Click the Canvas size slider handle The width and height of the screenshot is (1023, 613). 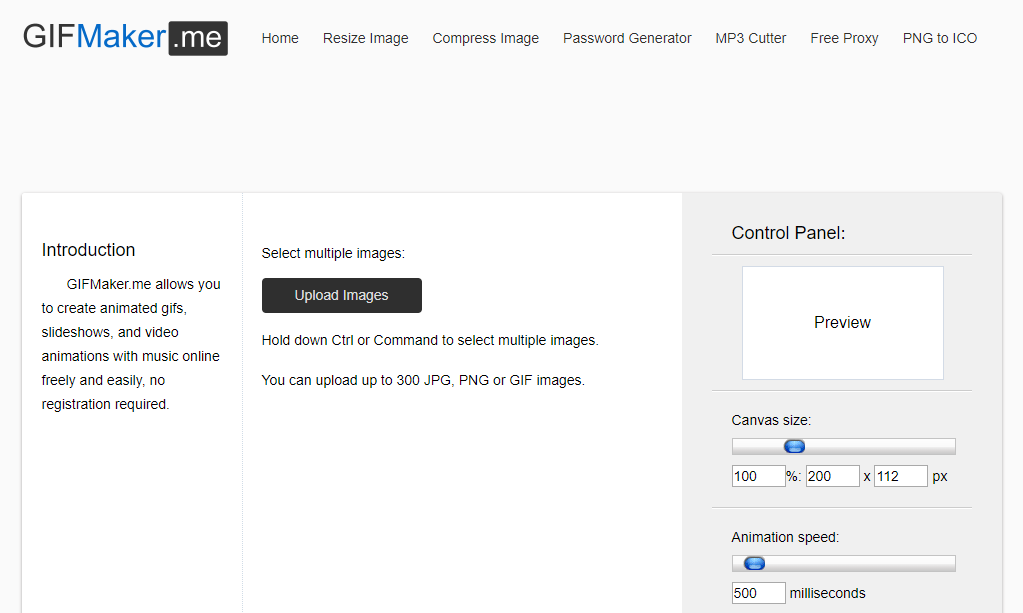click(794, 447)
